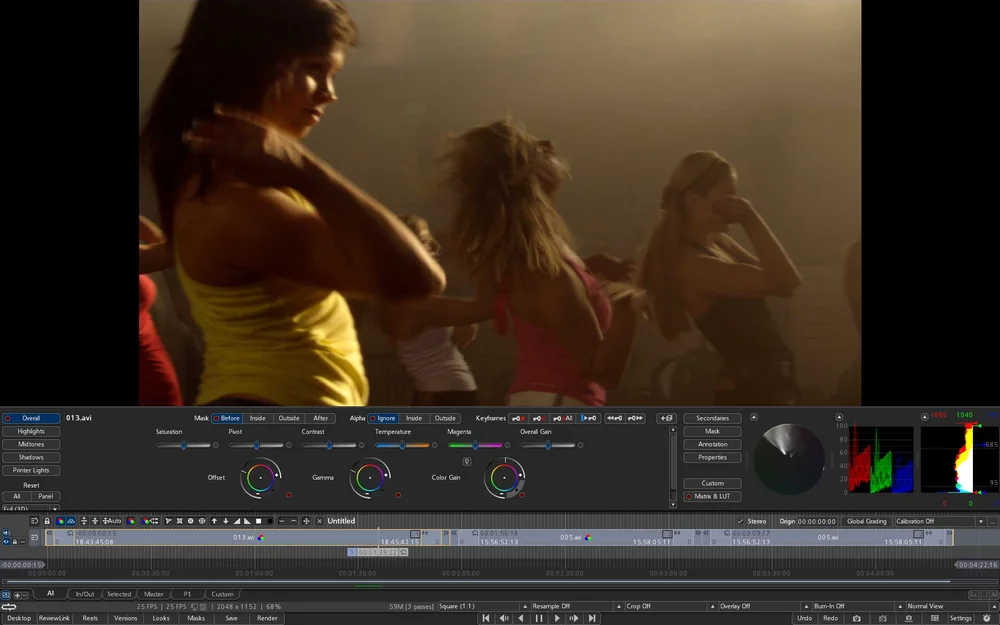Click the loop playback icon at bottom left

9,607
